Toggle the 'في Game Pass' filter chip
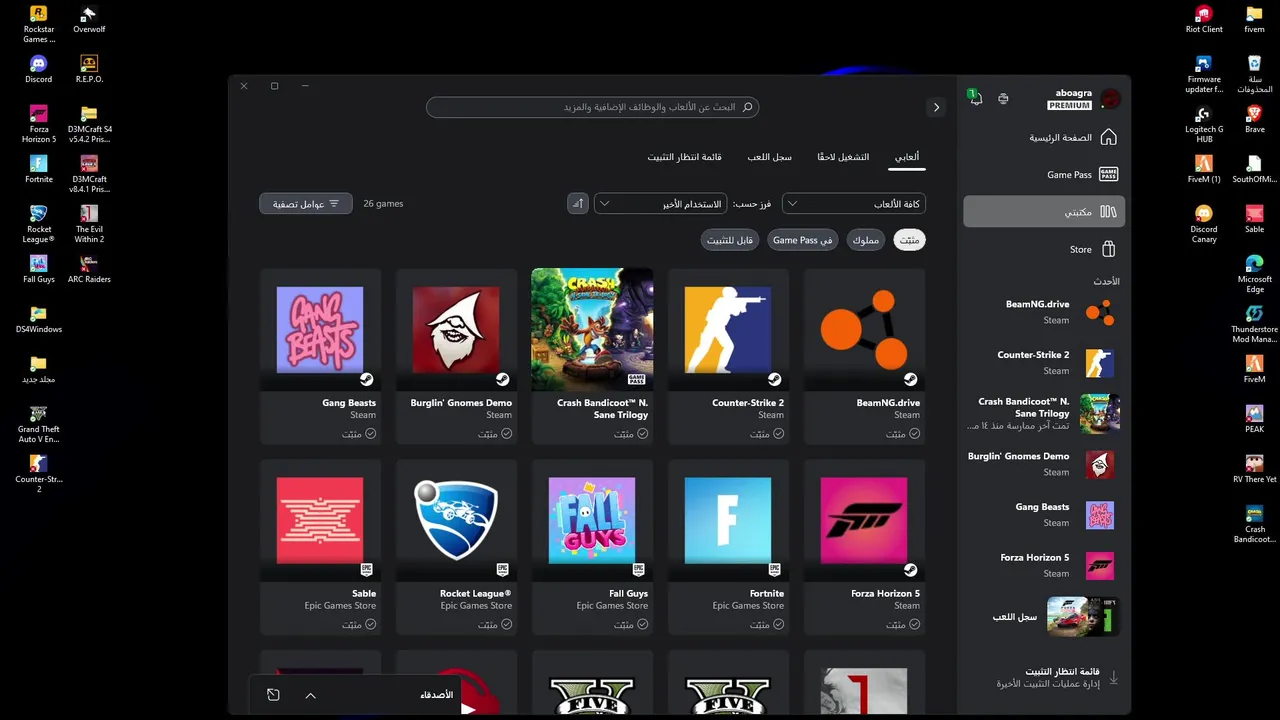 [x=803, y=240]
